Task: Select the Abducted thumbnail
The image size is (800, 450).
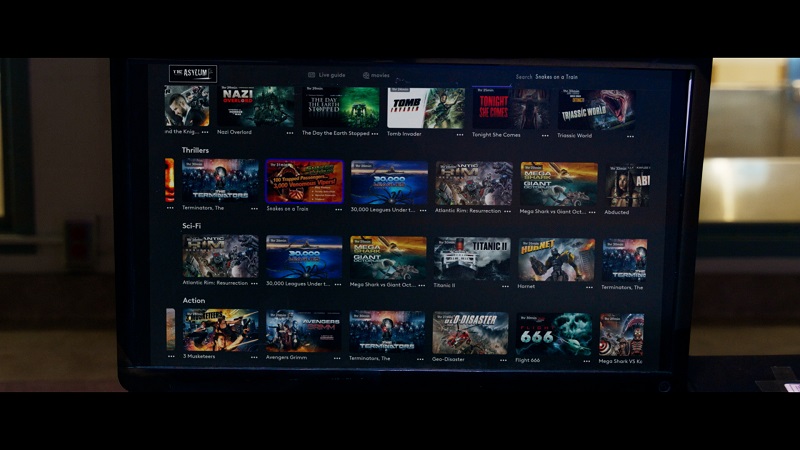Action: pyautogui.click(x=627, y=185)
